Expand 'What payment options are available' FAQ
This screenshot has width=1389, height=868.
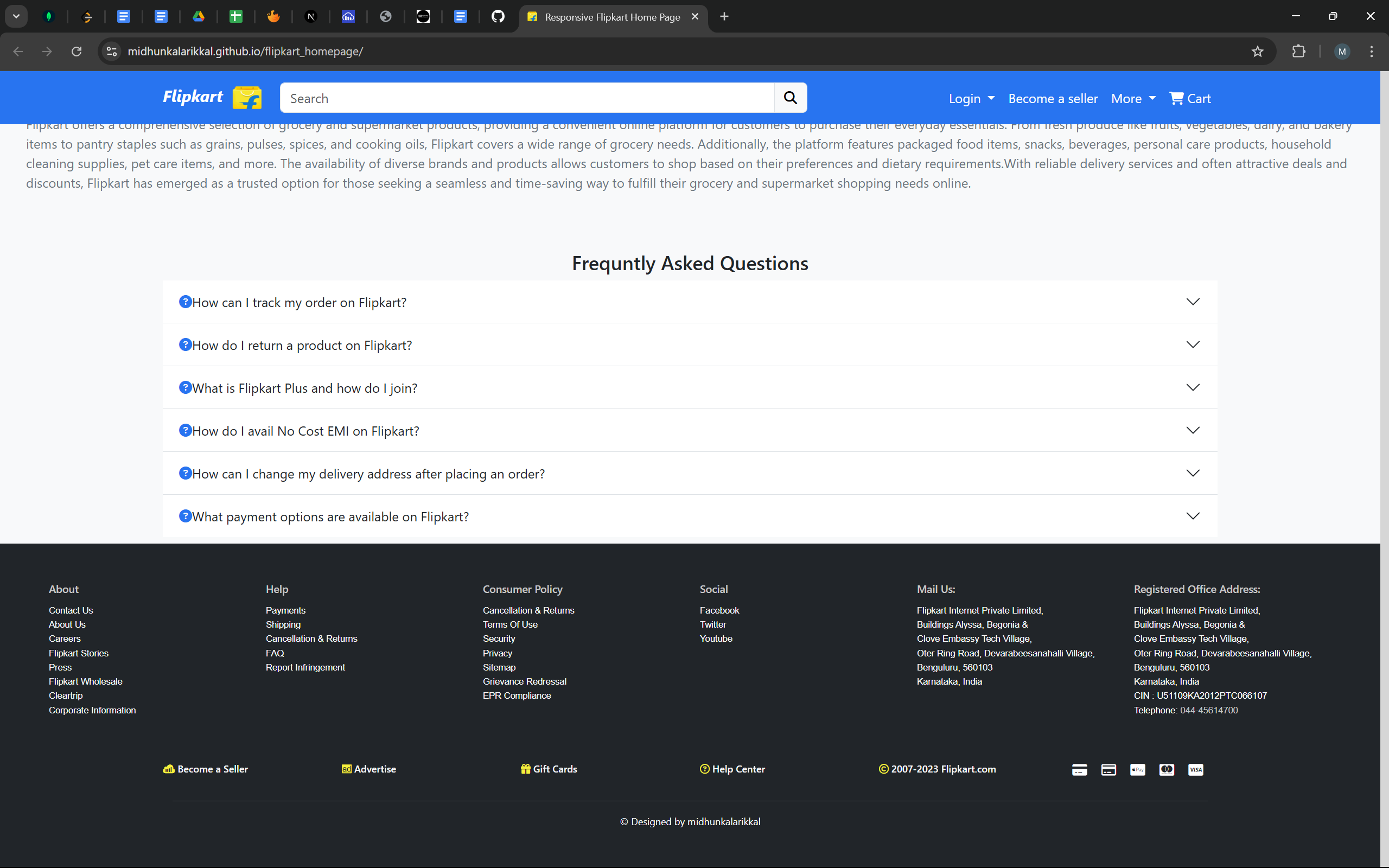[x=690, y=516]
